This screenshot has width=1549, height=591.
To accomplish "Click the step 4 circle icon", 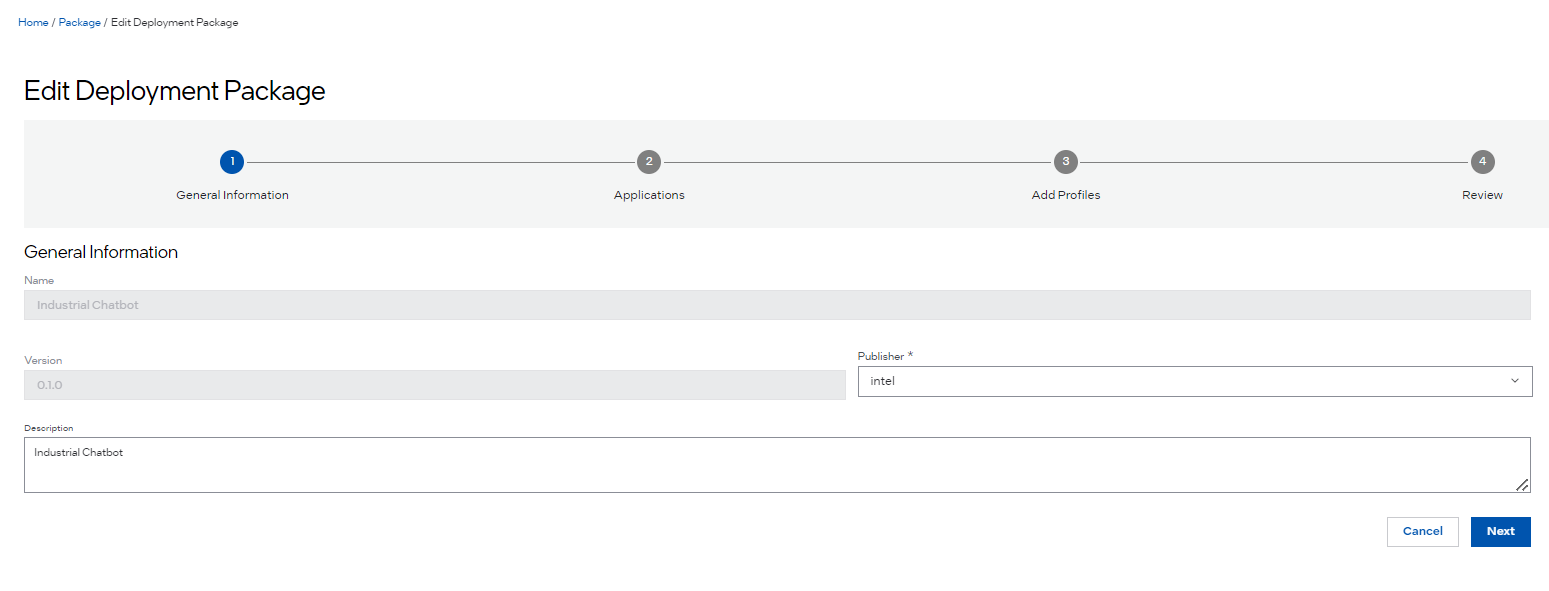I will [x=1482, y=162].
